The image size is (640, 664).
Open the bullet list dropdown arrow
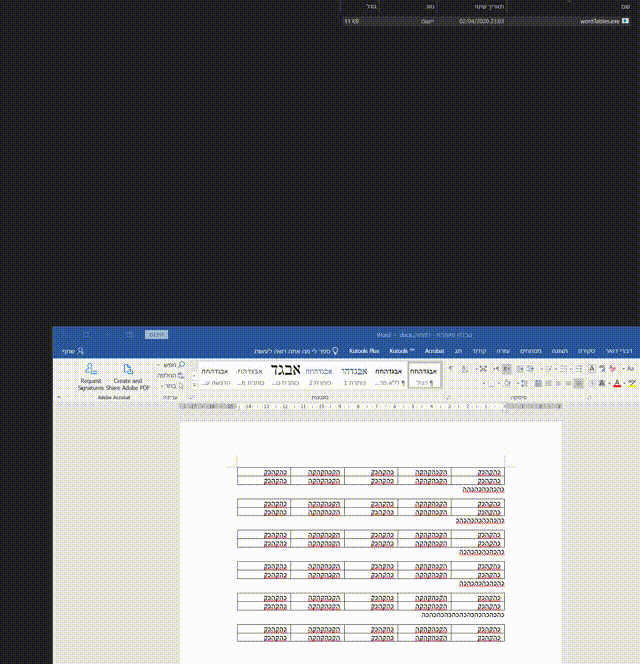[x=571, y=369]
